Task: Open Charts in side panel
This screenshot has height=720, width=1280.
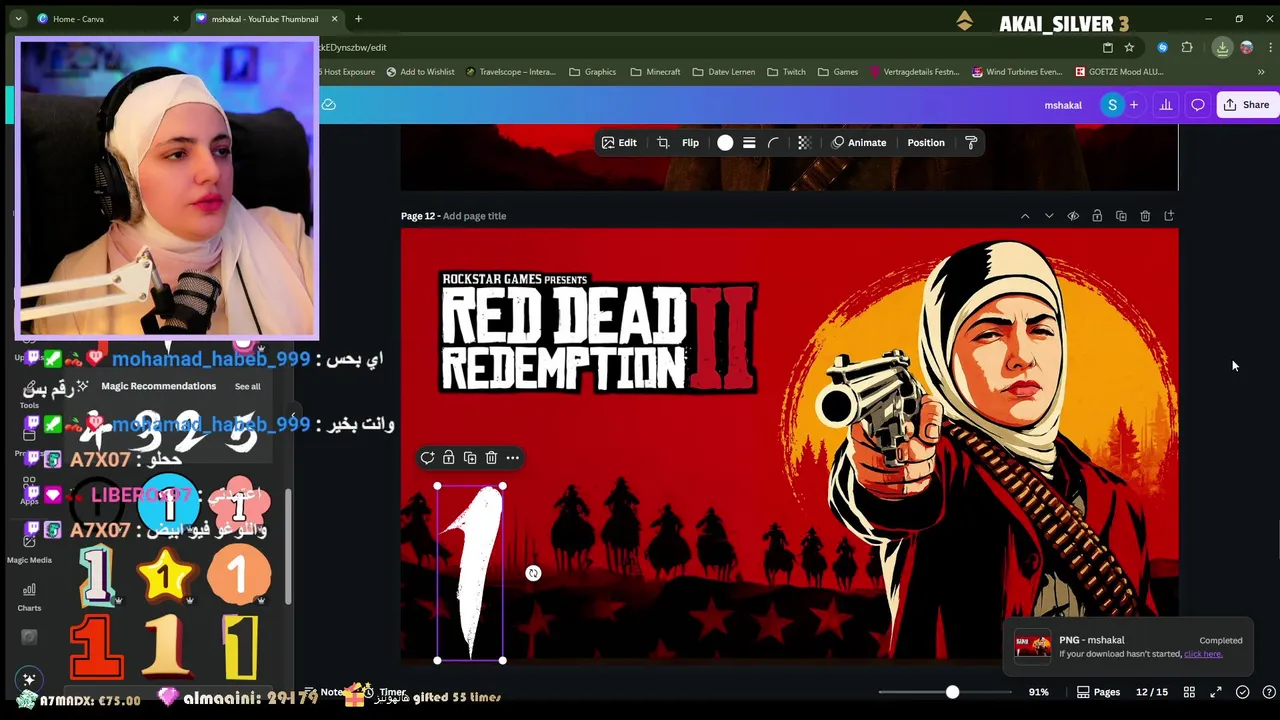Action: [29, 597]
